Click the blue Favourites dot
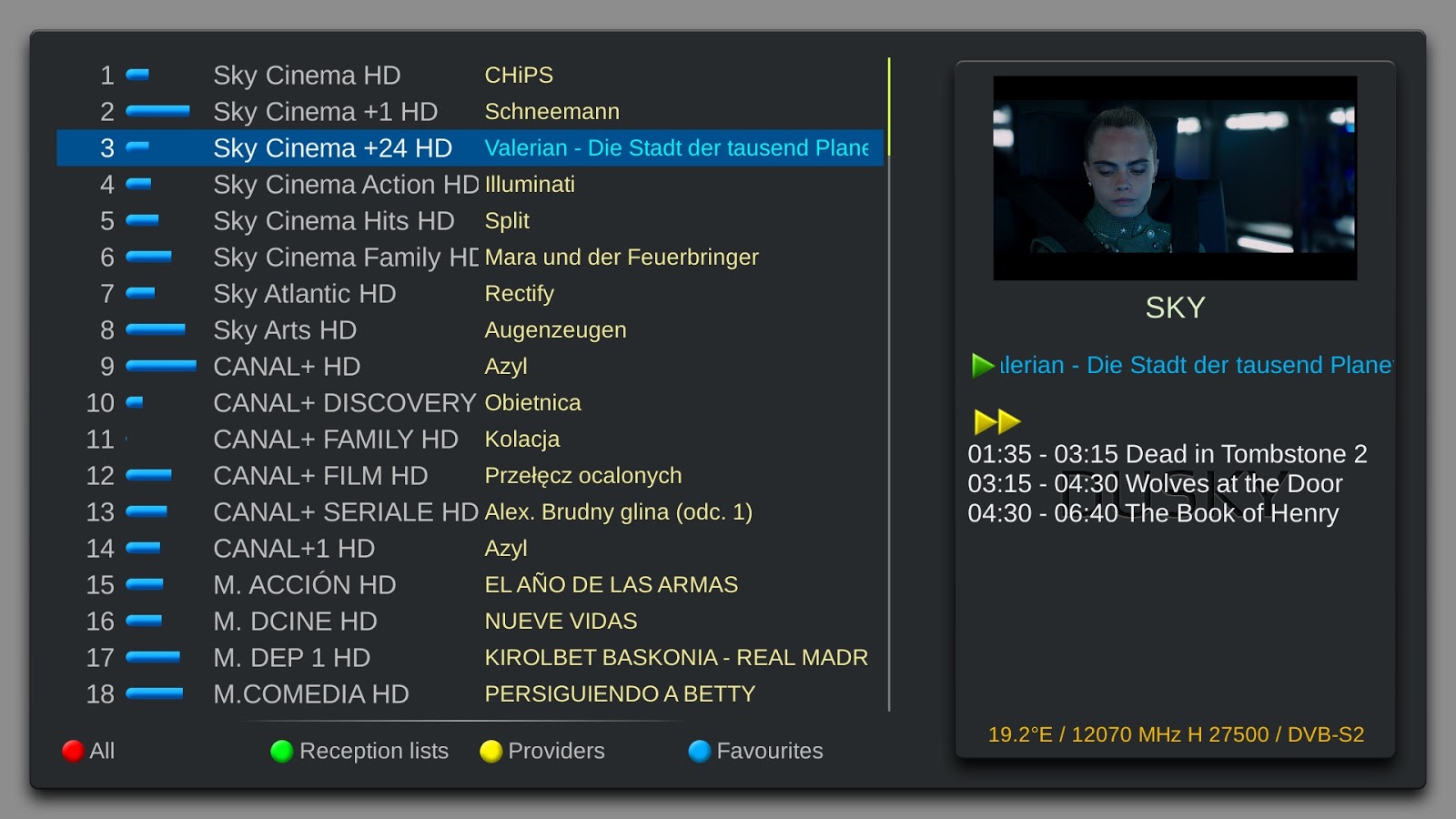This screenshot has height=819, width=1456. [698, 751]
